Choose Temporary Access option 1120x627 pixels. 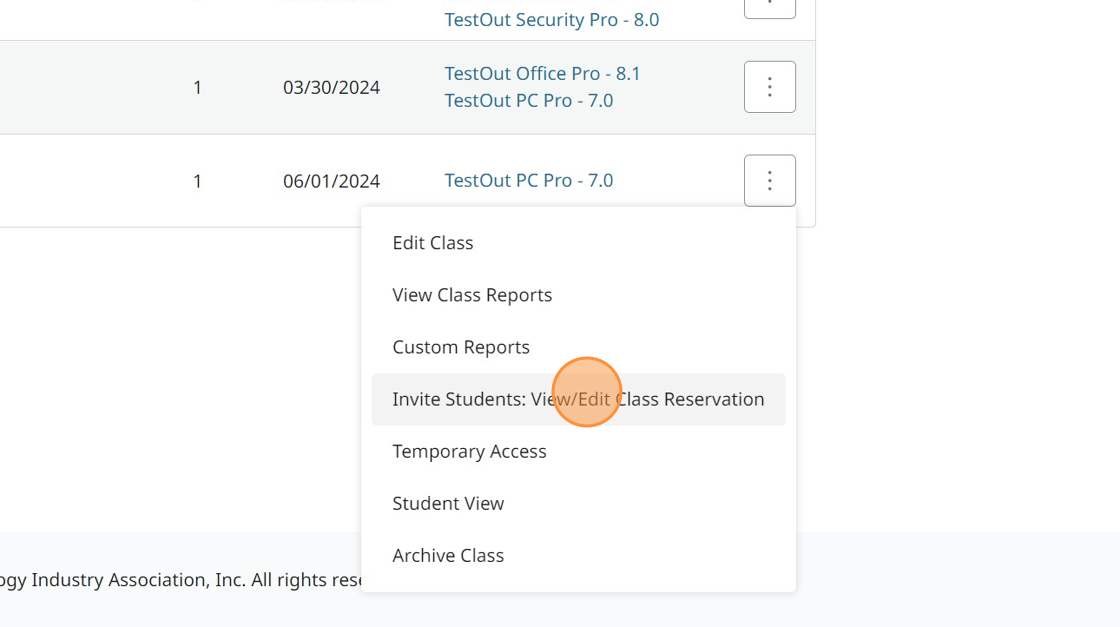click(x=469, y=451)
